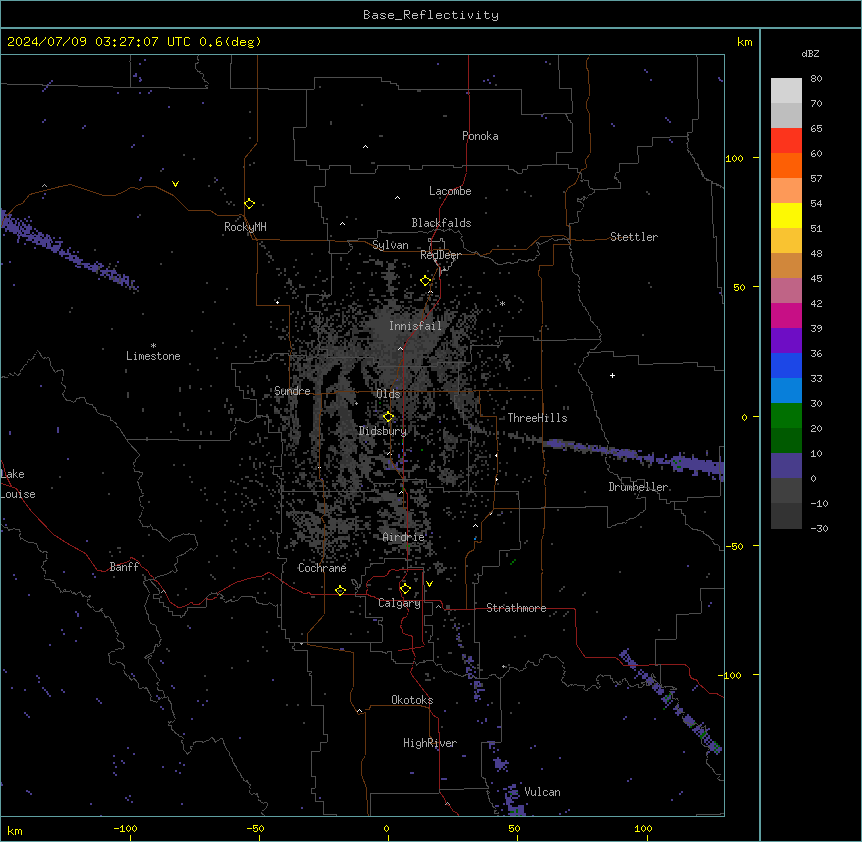Click the purple 39 dBZ color swatch
The width and height of the screenshot is (862, 842).
coord(786,341)
